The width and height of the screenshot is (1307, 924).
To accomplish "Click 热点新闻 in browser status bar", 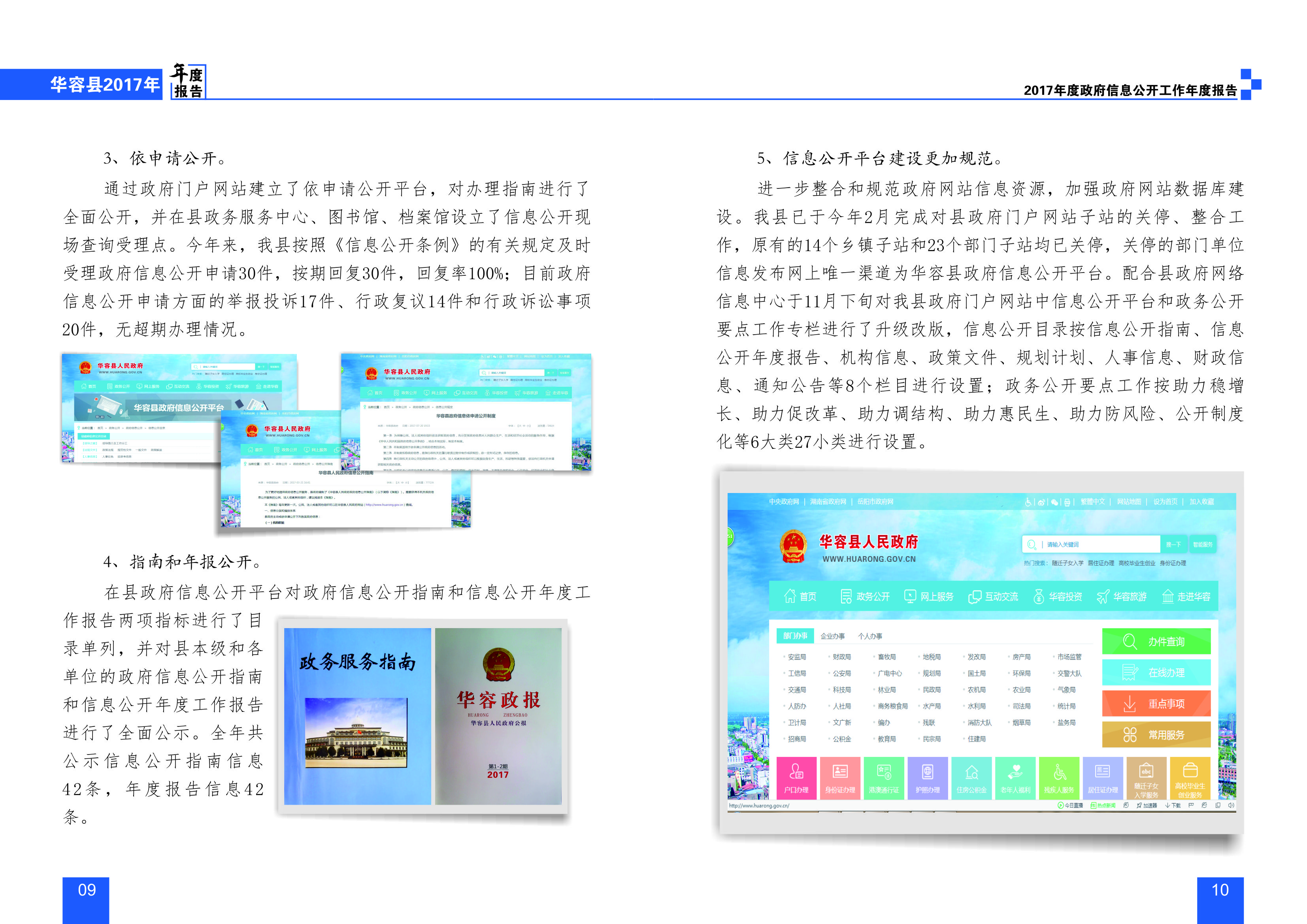I will (x=1103, y=805).
